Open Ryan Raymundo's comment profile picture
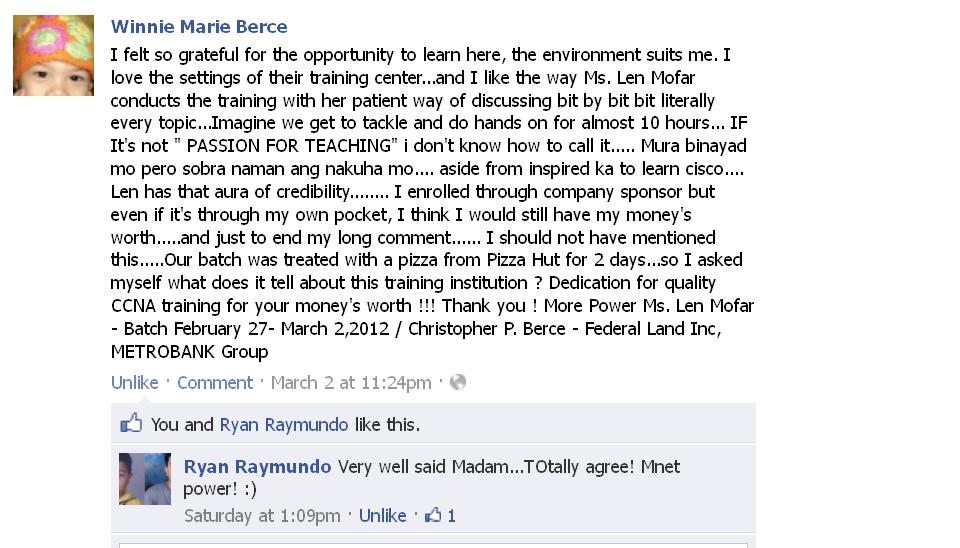This screenshot has width=960, height=548. pyautogui.click(x=145, y=479)
